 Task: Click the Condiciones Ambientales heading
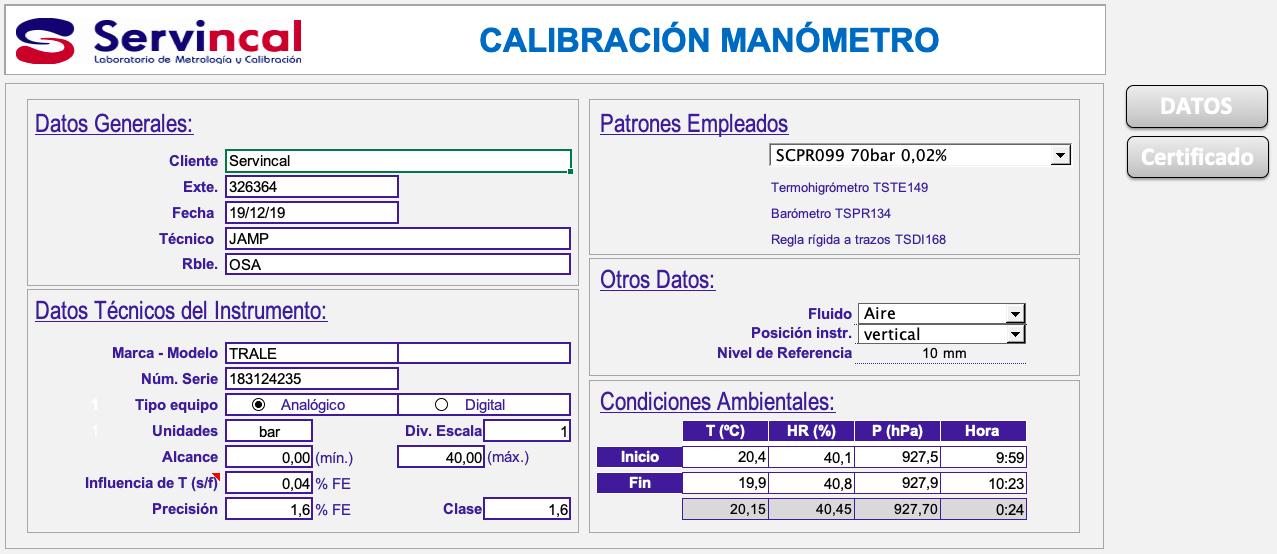(x=717, y=402)
